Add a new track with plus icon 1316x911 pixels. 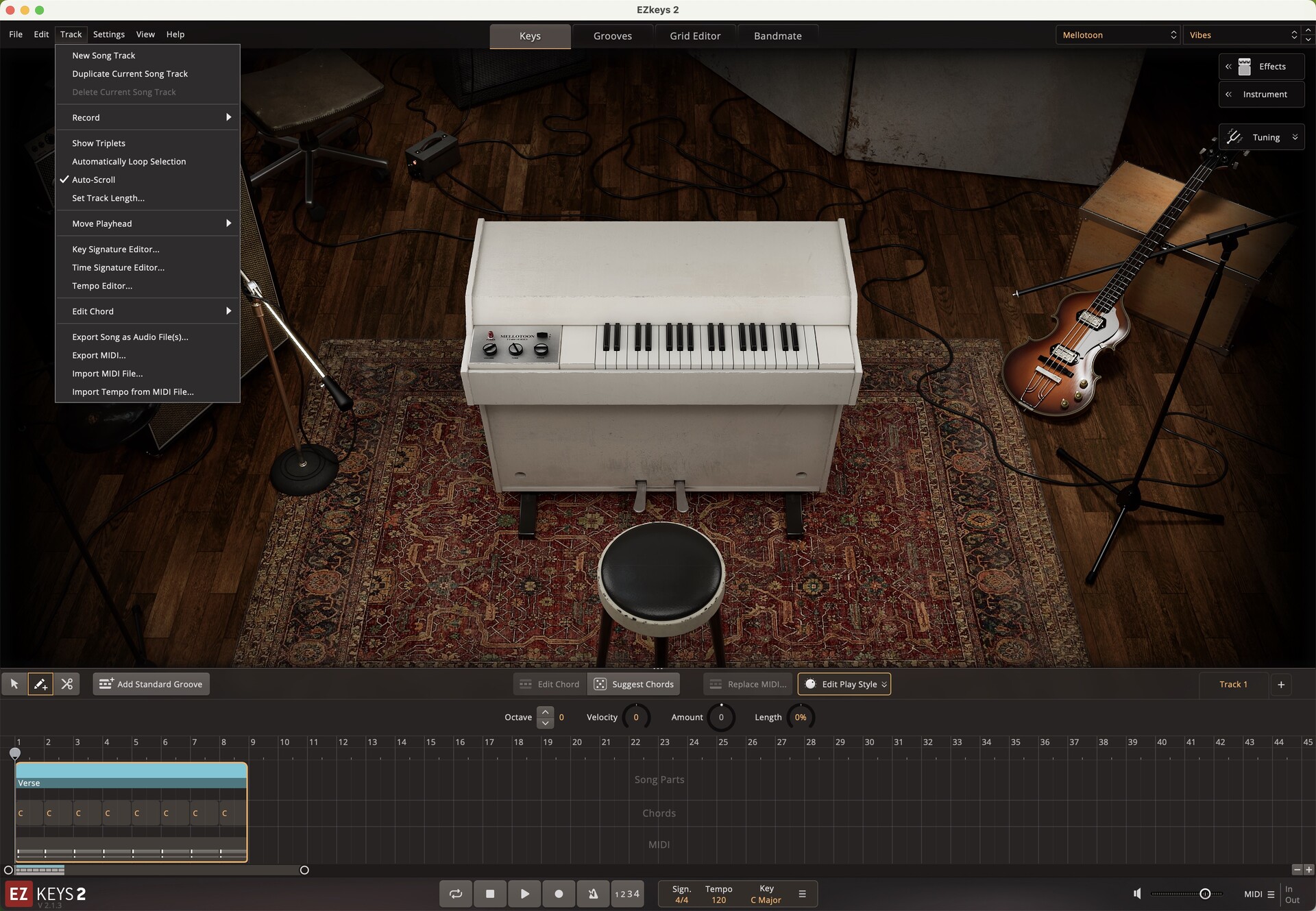tap(1280, 684)
